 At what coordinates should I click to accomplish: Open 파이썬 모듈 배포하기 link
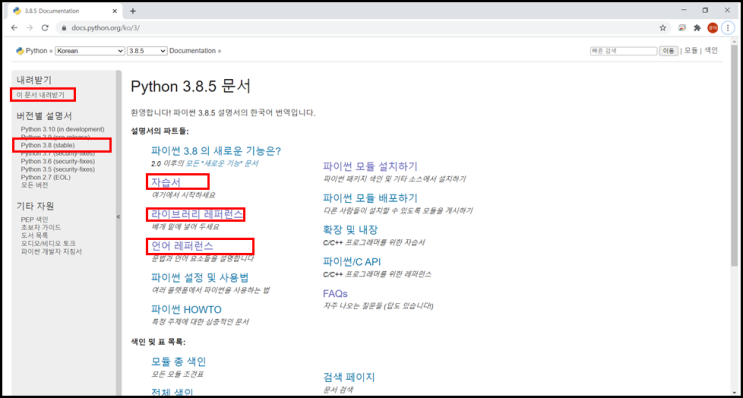(x=370, y=198)
